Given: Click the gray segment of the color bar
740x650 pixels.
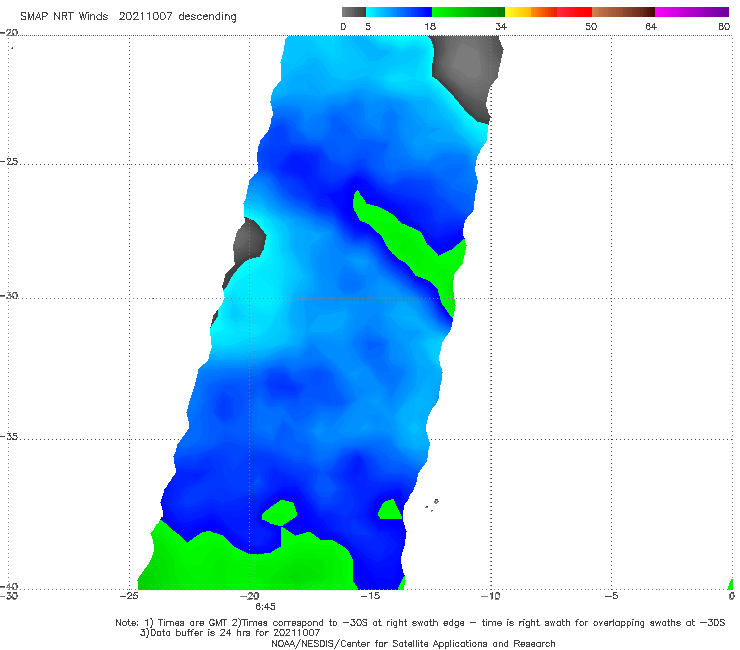Looking at the screenshot, I should coord(354,12).
